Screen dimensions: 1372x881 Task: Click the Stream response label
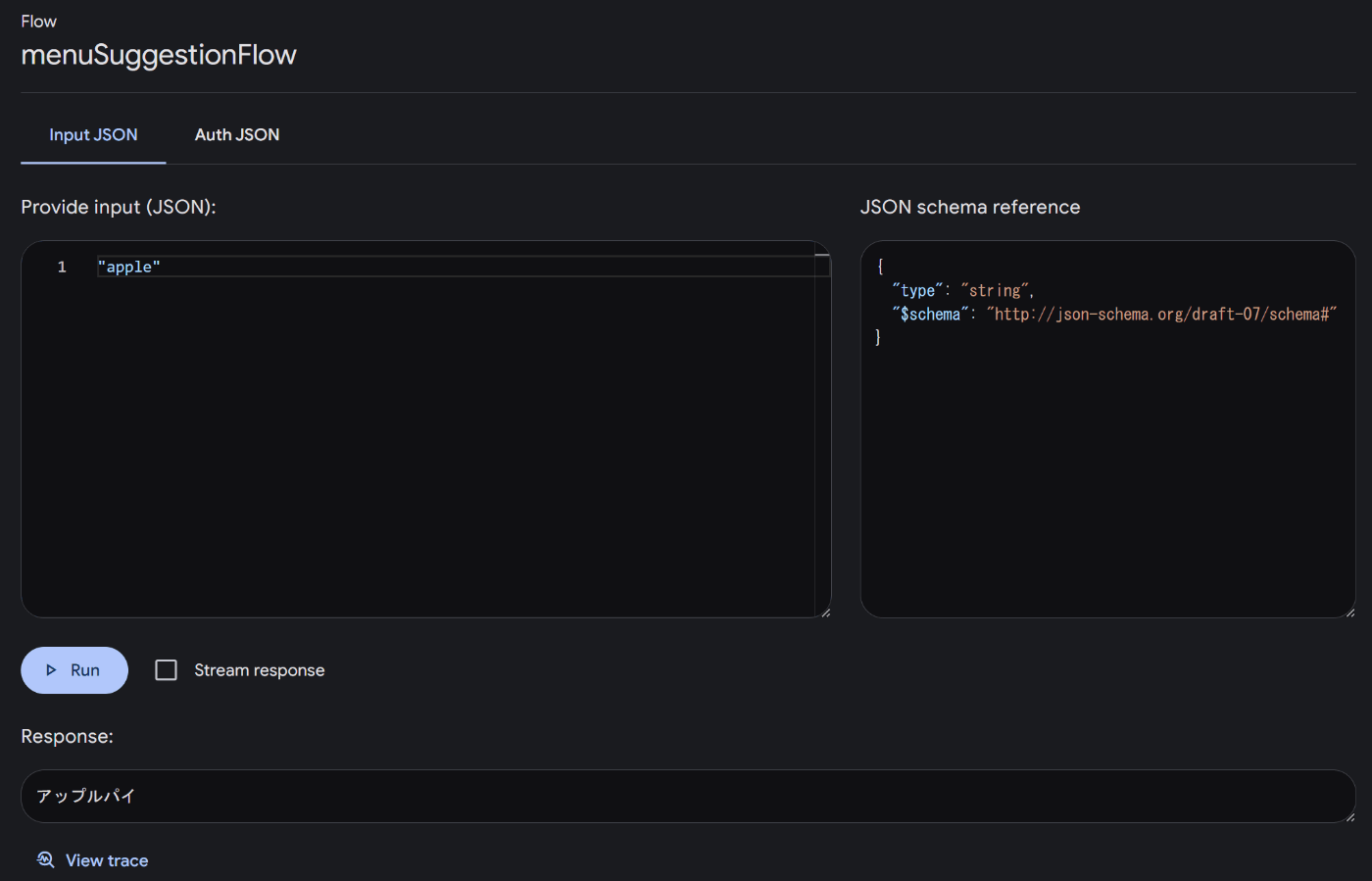click(x=260, y=670)
